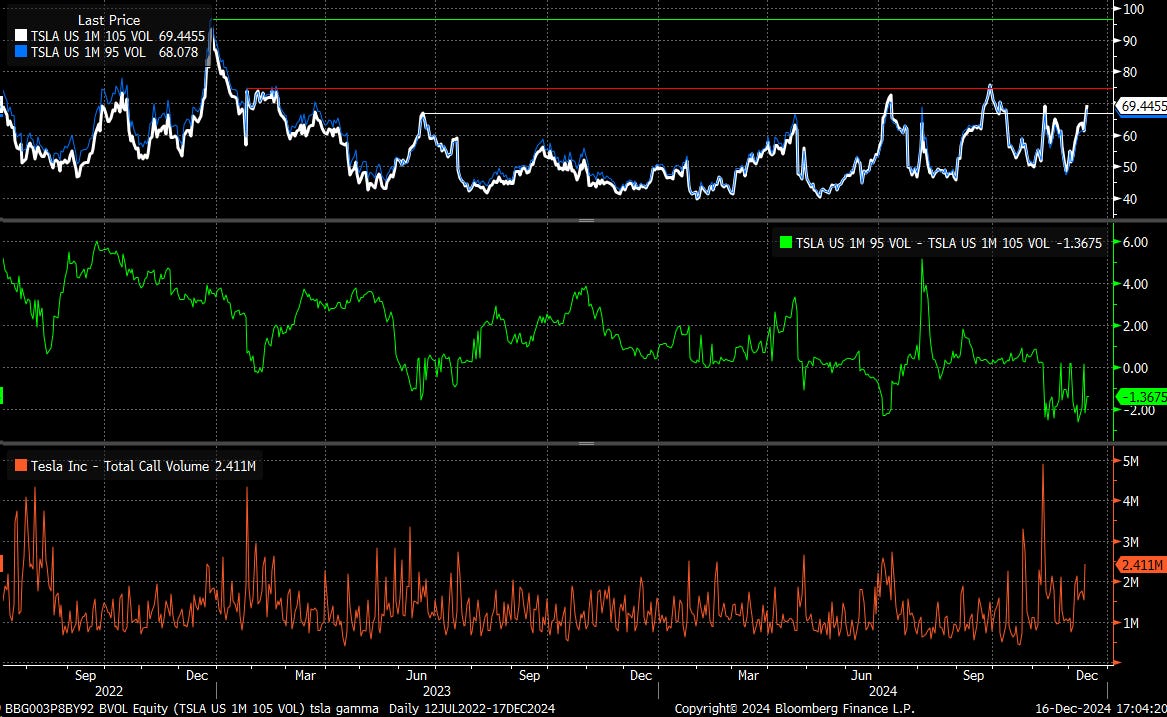
Task: Click the last 'Dec' label at the date axis end
Action: click(1087, 675)
